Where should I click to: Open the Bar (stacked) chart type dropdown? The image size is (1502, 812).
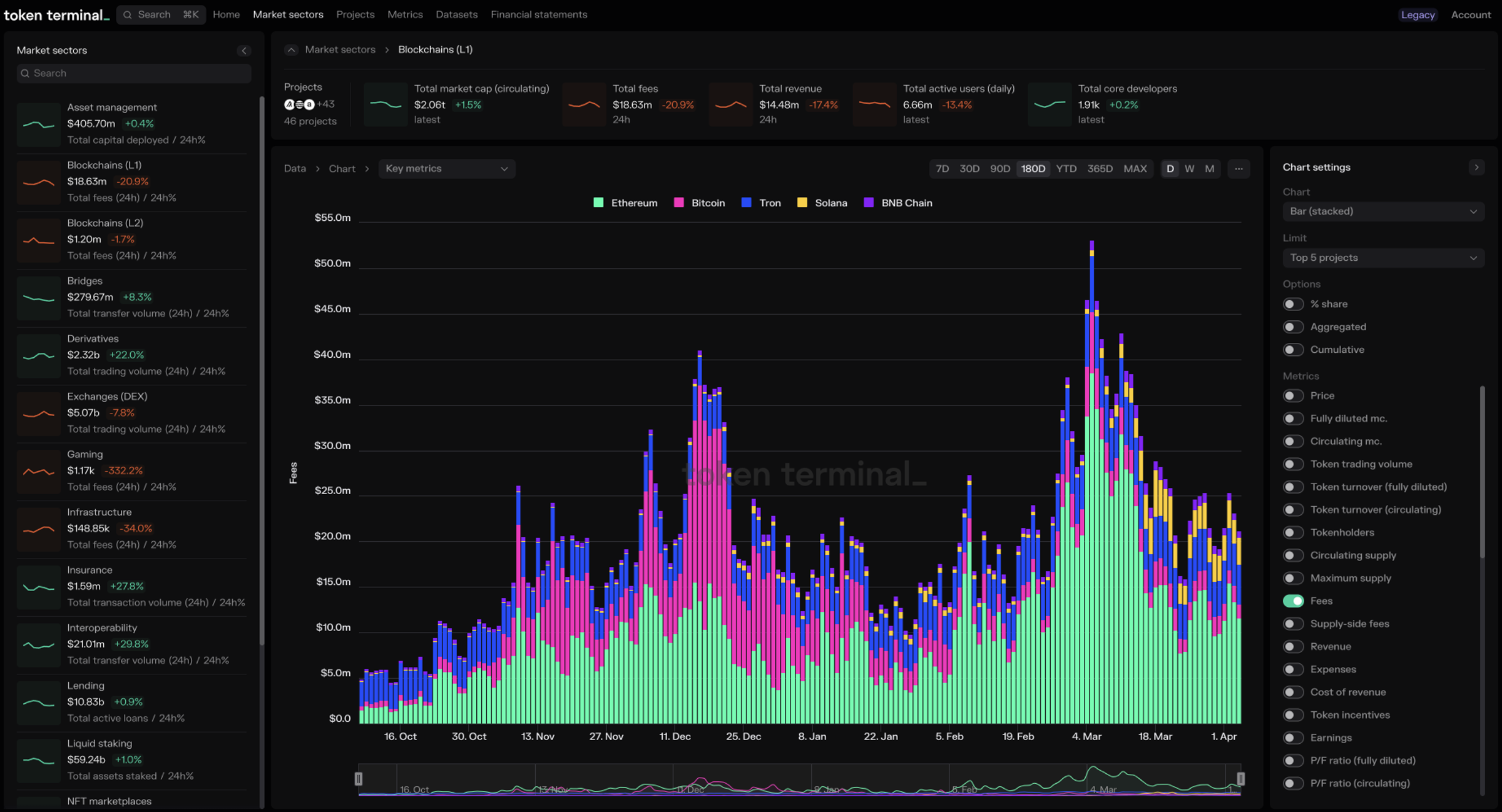[x=1383, y=211]
